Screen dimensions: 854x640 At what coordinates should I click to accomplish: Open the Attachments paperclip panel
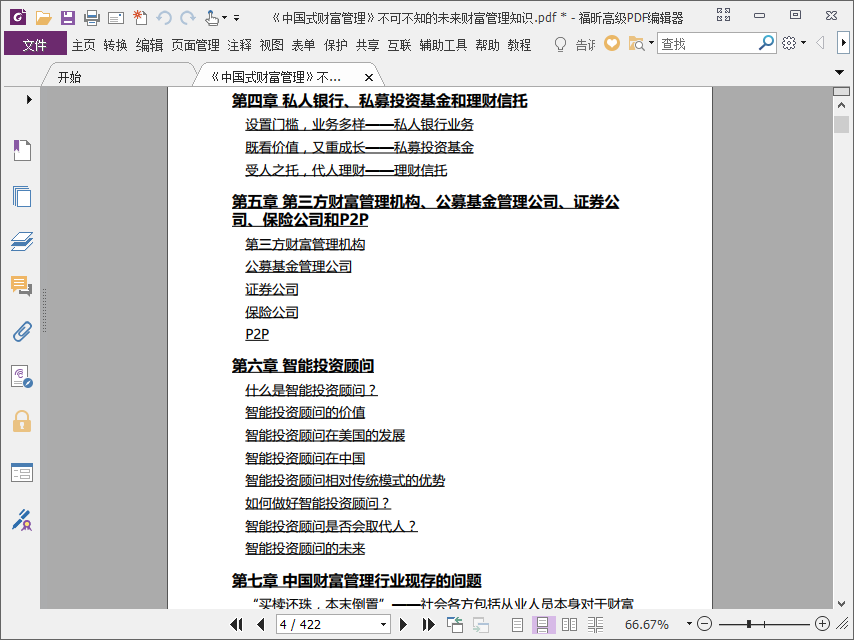(22, 331)
